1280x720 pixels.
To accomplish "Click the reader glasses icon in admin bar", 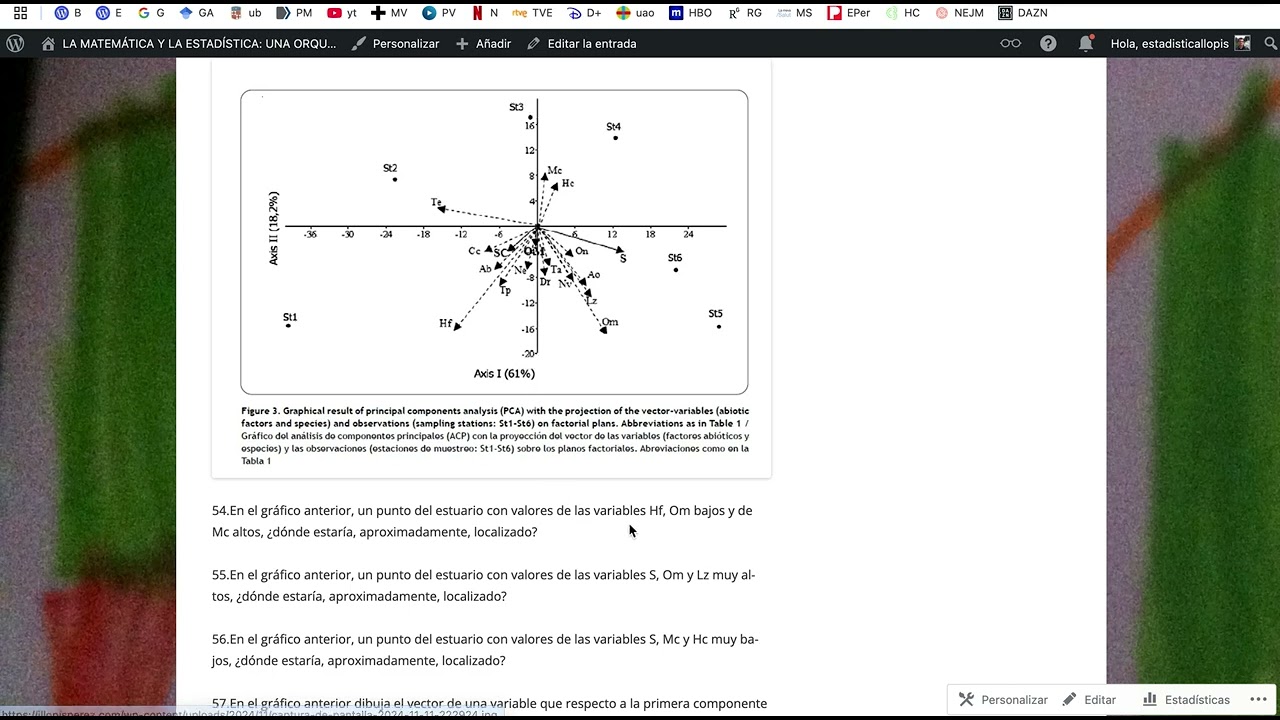I will coord(1010,43).
